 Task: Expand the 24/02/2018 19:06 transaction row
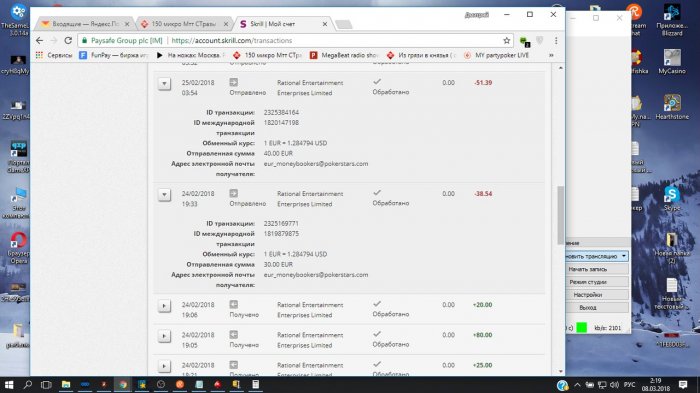click(x=164, y=306)
